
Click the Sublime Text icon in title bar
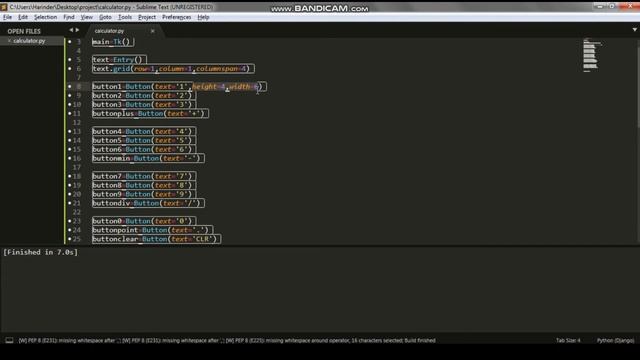point(4,7)
